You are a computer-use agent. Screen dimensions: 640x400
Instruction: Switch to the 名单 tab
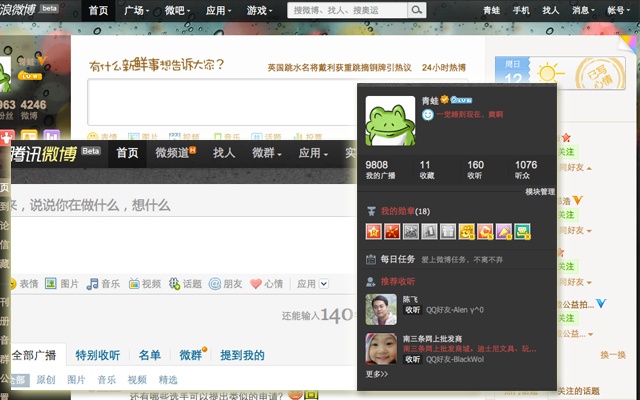149,356
